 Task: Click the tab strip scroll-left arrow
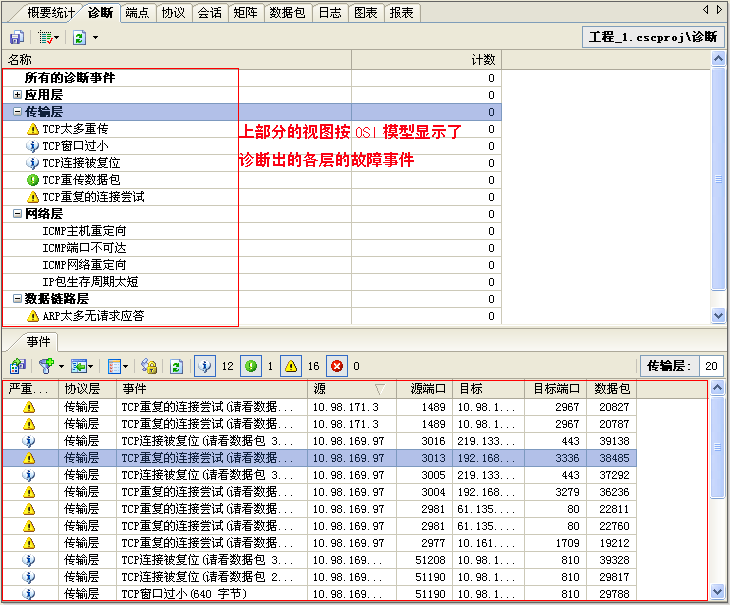pos(706,9)
